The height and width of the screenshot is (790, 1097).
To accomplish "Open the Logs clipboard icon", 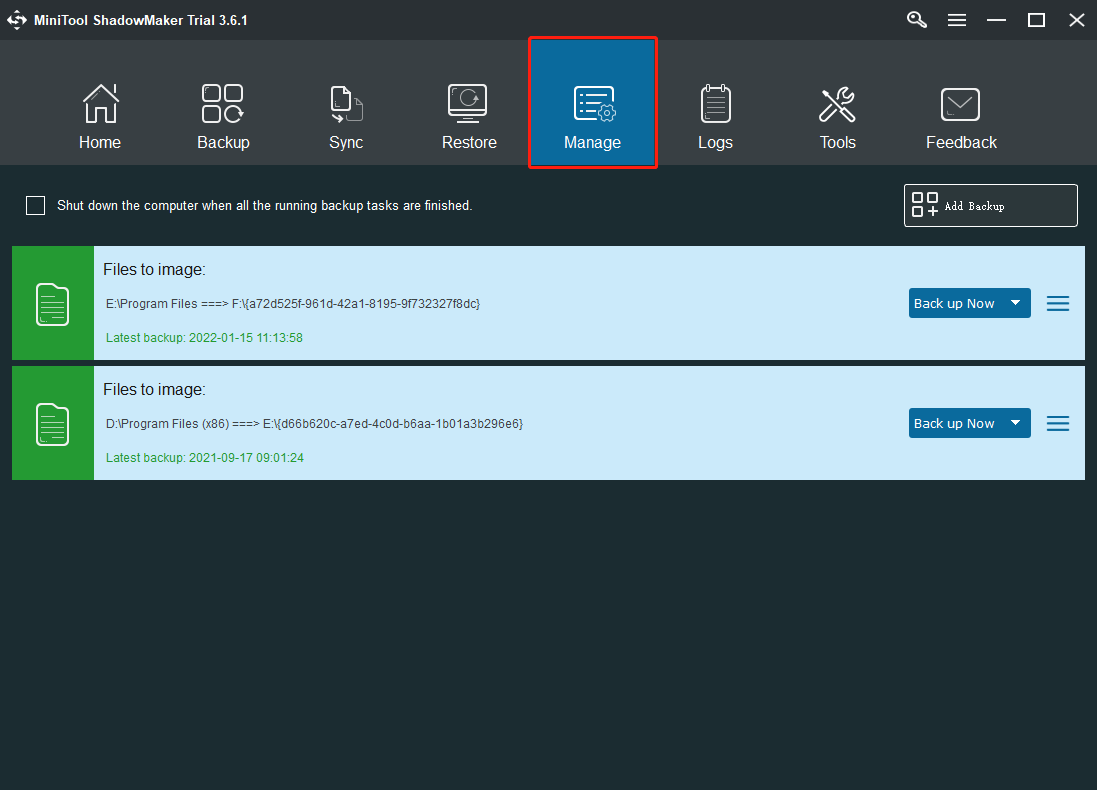I will click(715, 103).
